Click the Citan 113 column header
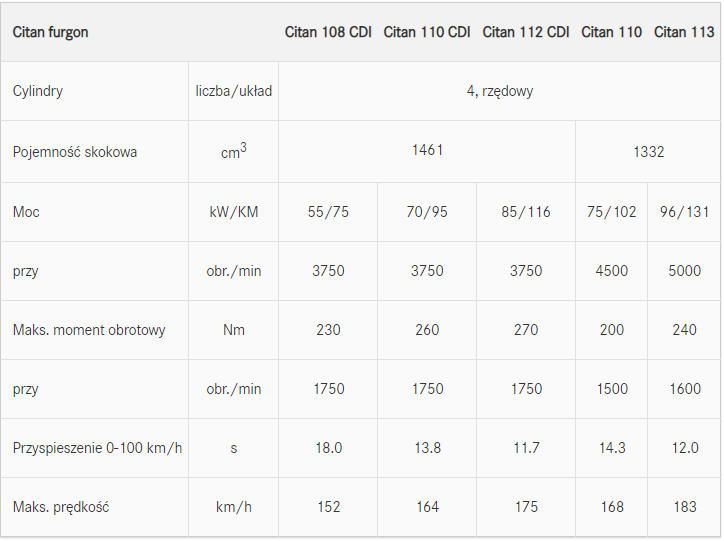The height and width of the screenshot is (541, 724). coord(684,32)
